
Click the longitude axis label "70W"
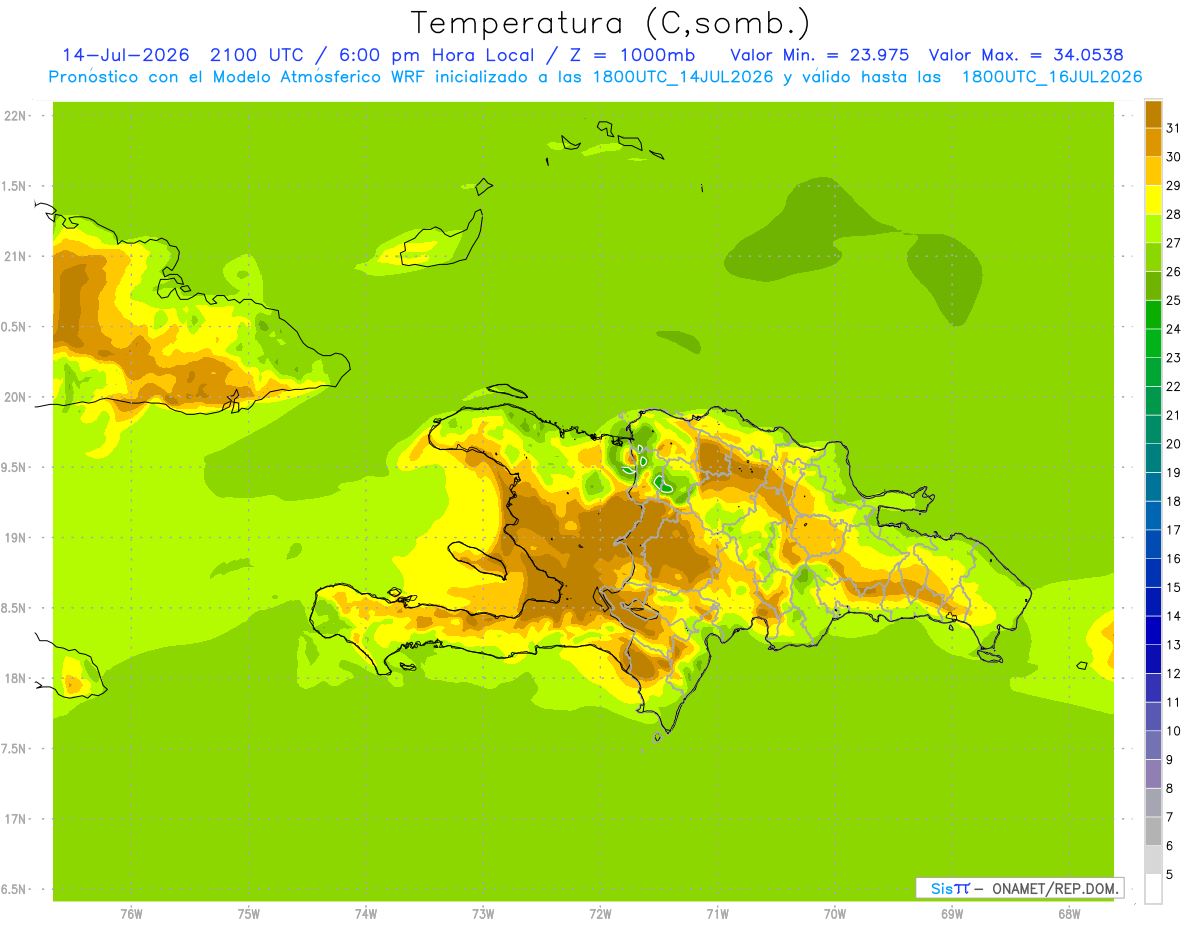pyautogui.click(x=835, y=914)
